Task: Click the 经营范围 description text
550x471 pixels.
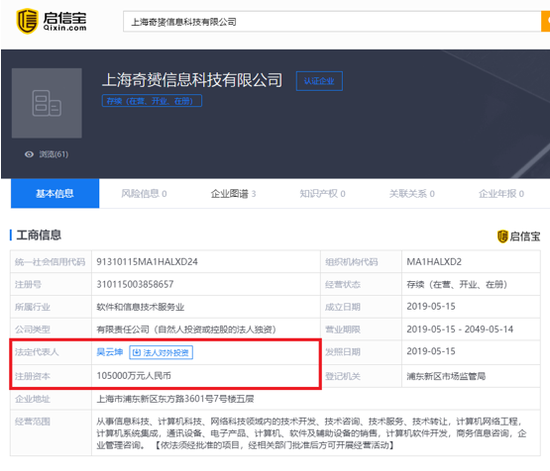Action: (x=311, y=433)
